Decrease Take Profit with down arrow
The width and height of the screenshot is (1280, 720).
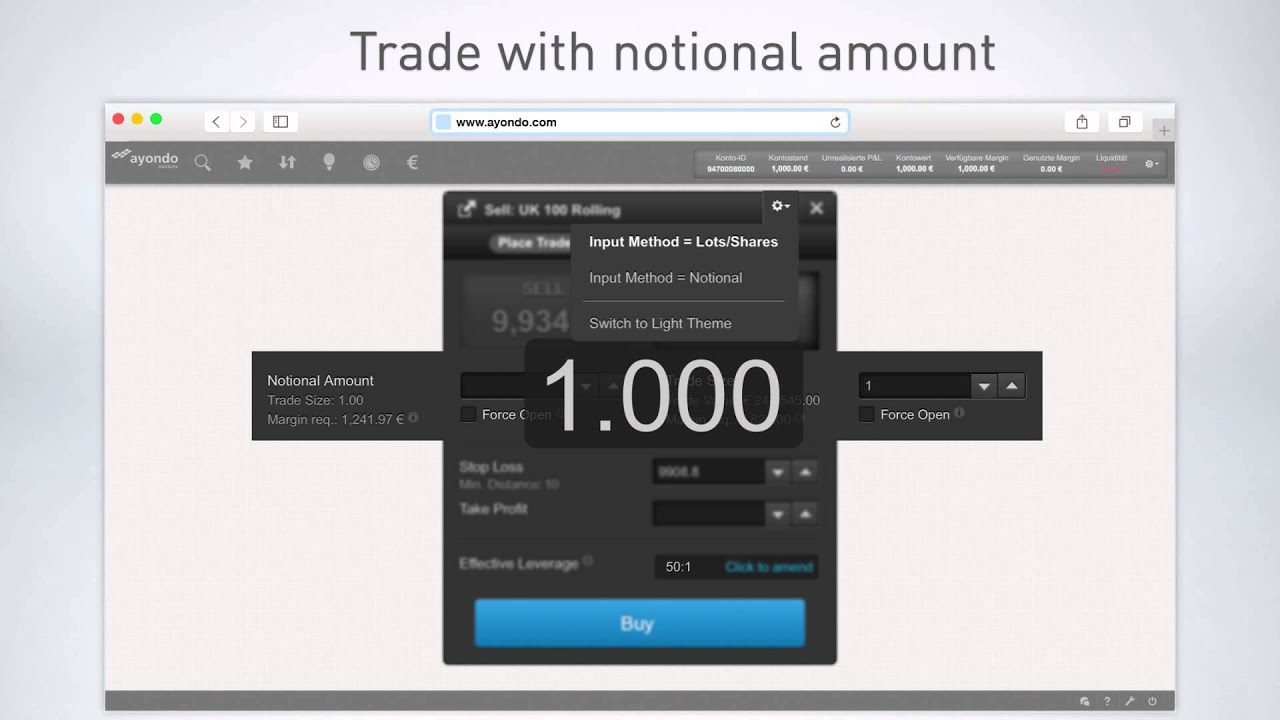click(777, 513)
